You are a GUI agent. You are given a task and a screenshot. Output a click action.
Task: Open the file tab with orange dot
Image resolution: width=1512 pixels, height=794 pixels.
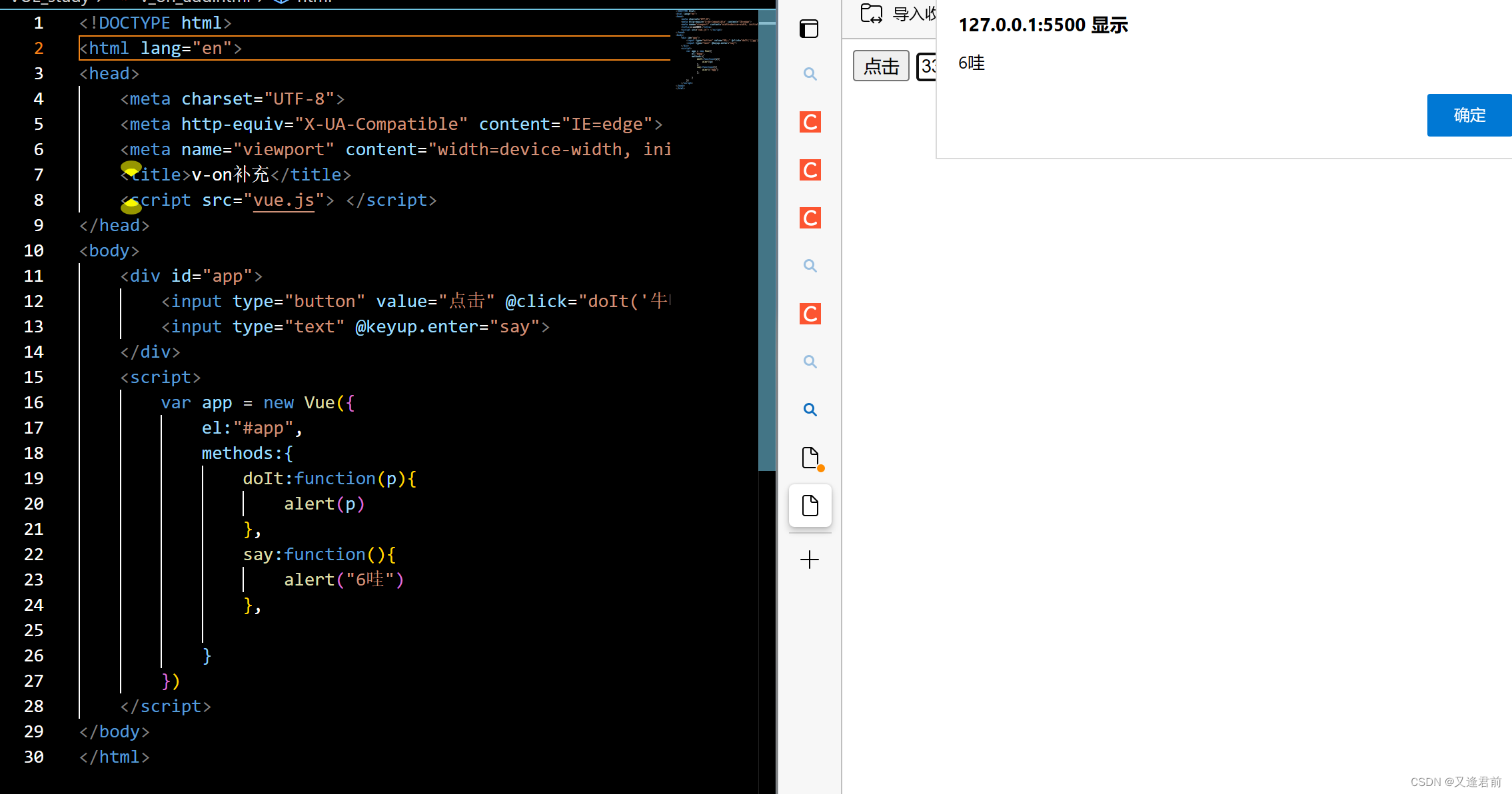810,458
